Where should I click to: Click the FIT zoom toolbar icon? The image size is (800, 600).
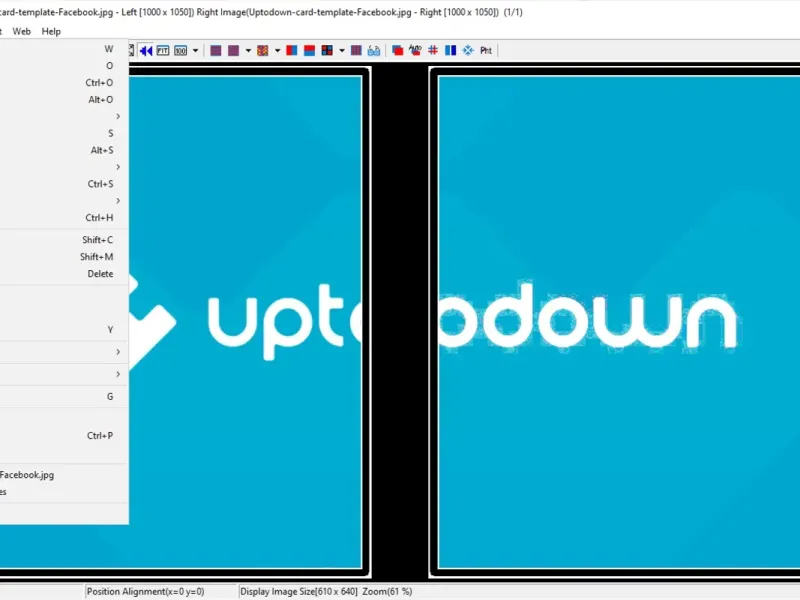[x=163, y=51]
